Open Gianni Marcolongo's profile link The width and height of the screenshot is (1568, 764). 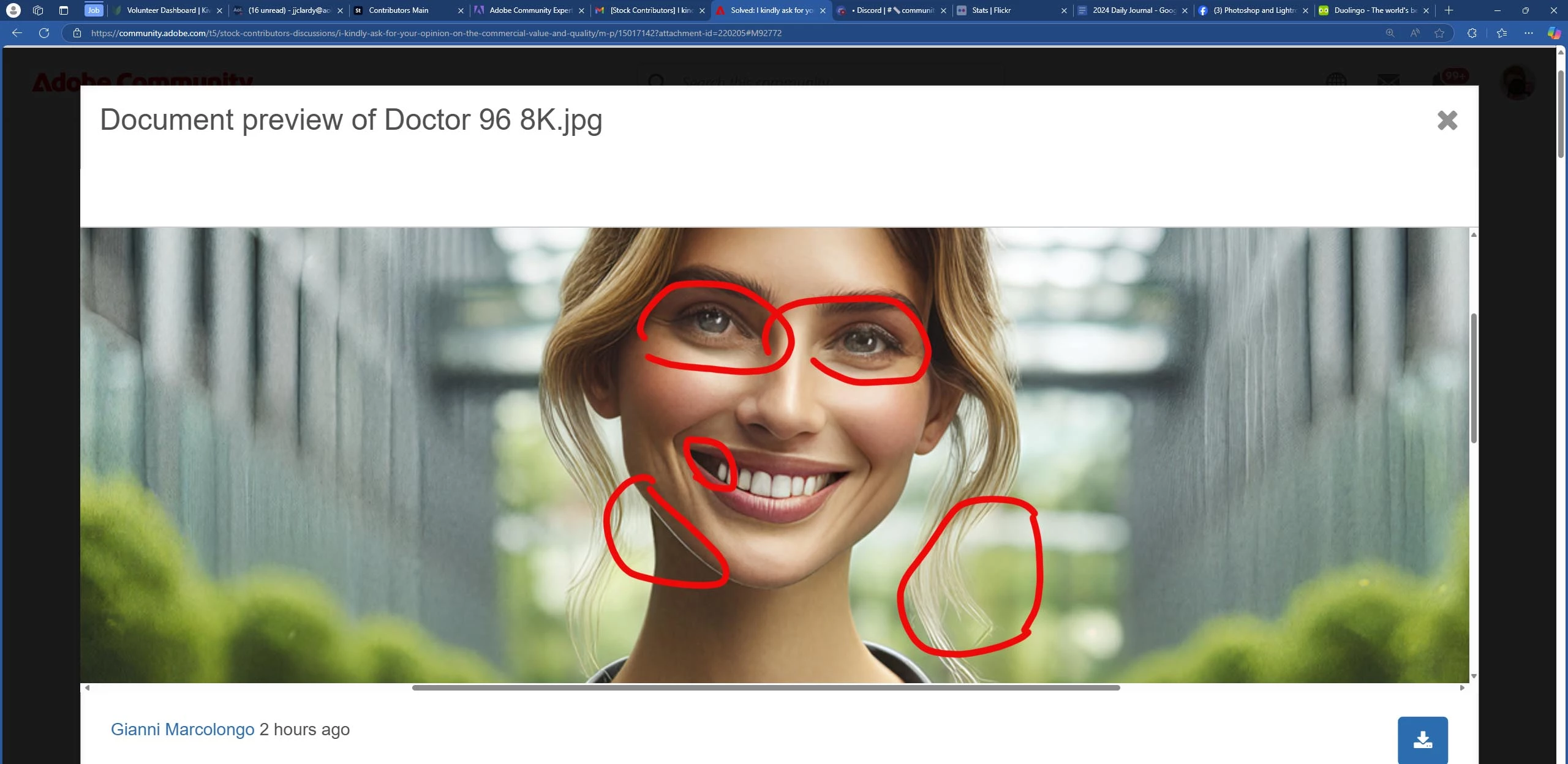[182, 729]
